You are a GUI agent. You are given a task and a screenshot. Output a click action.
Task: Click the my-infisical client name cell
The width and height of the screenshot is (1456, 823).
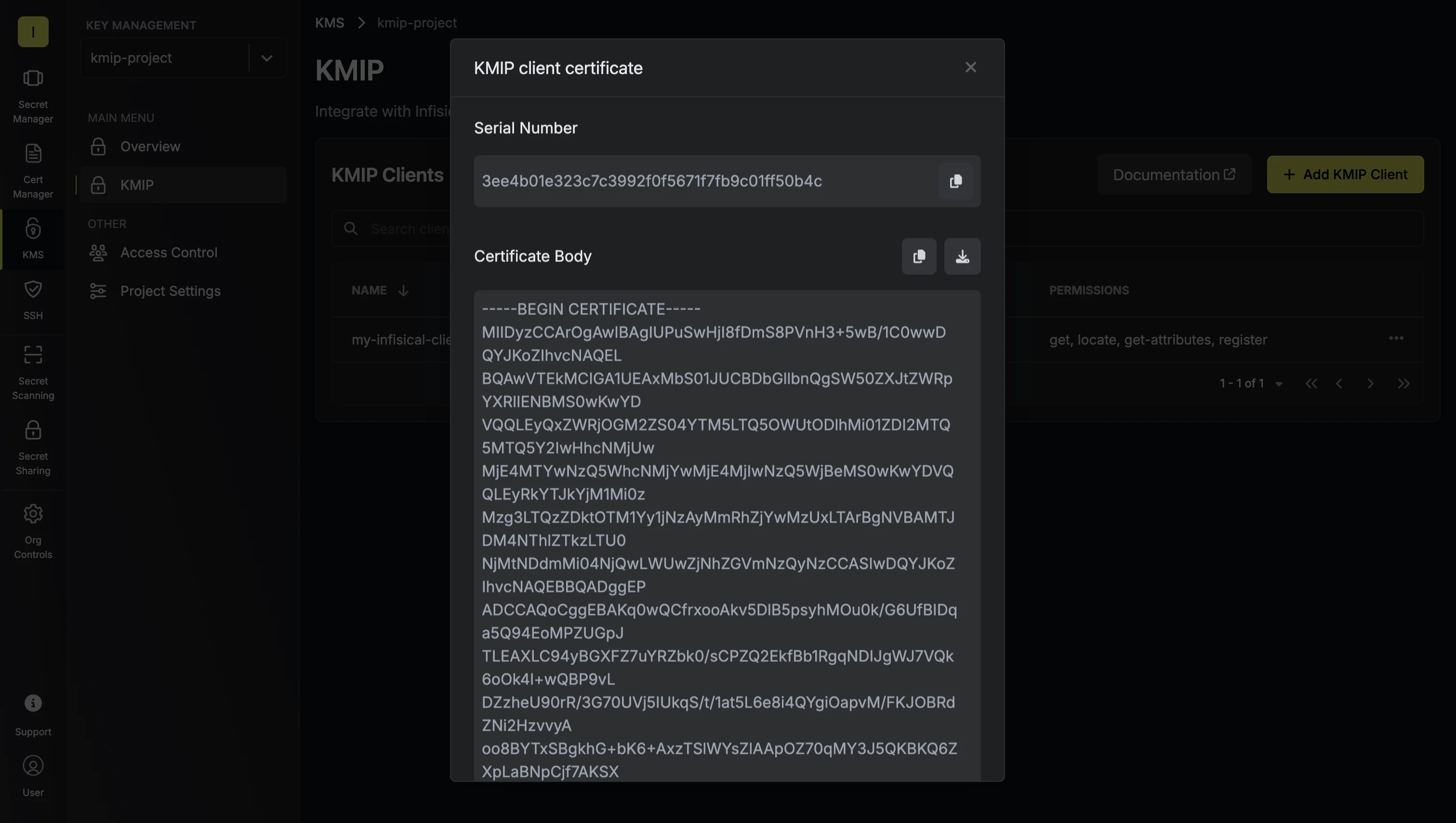click(x=401, y=340)
